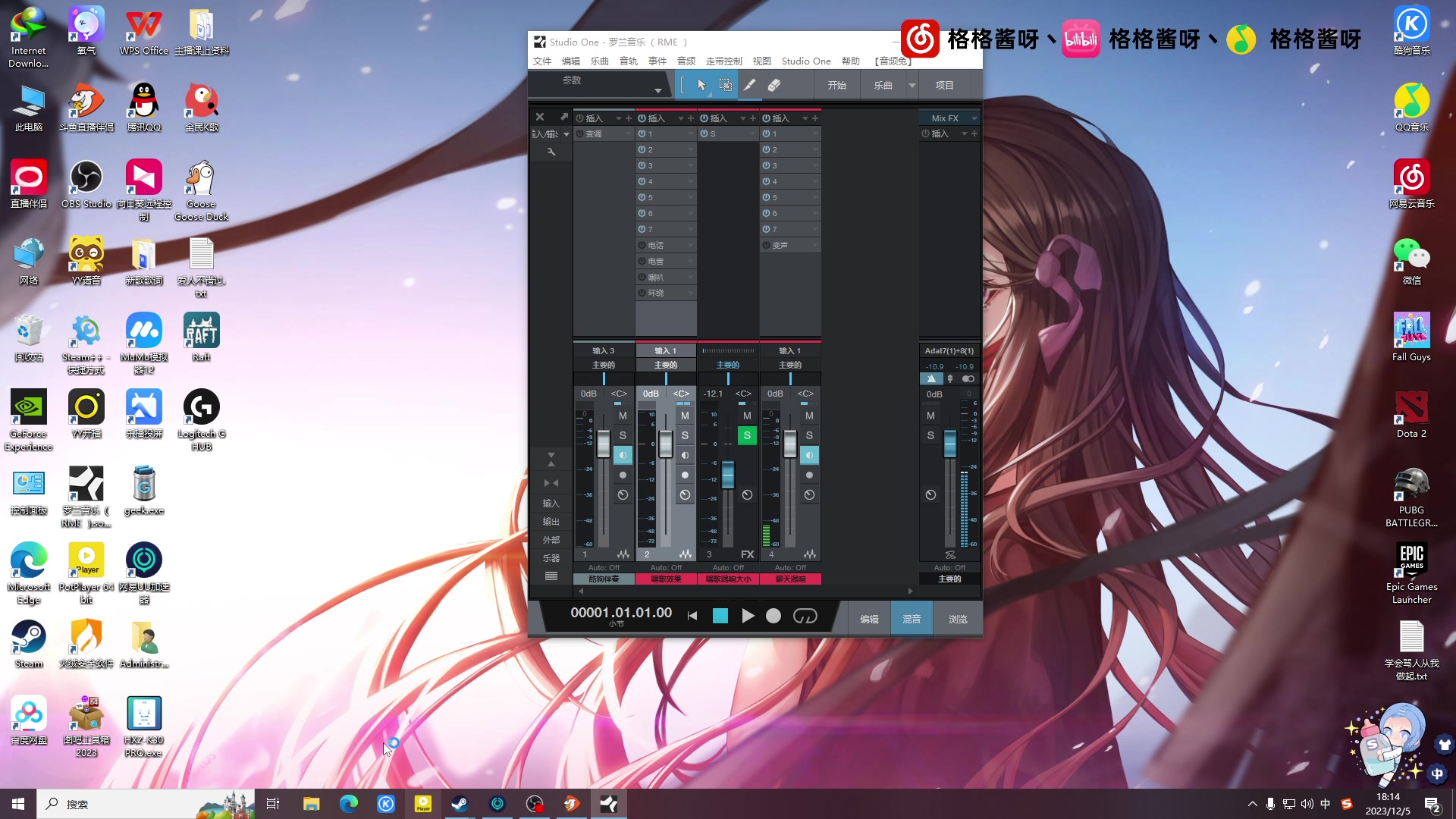Arm record button on channel 2
The image size is (1456, 819).
click(x=685, y=475)
